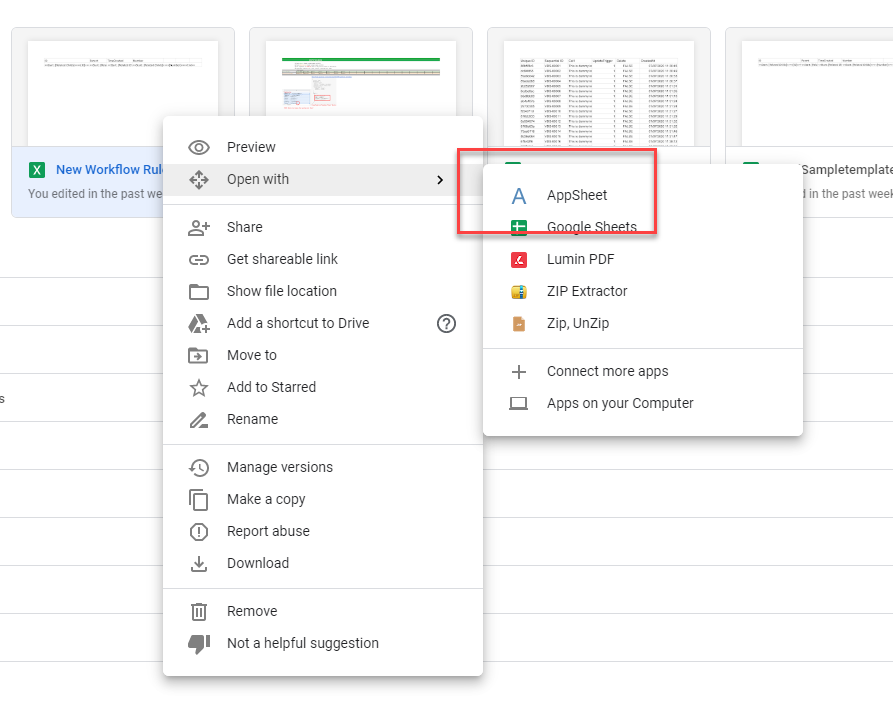Screen dimensions: 893x701
Task: Click the AppSheet letter A icon
Action: [519, 196]
